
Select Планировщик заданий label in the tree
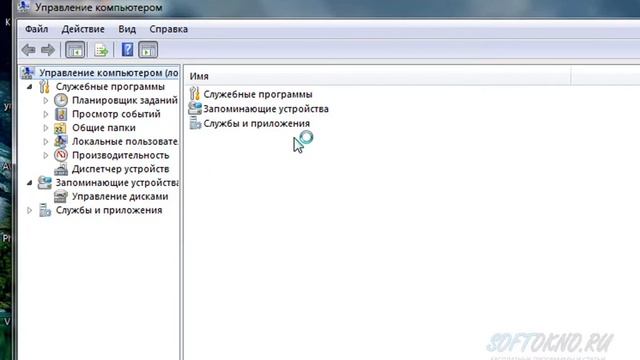click(x=124, y=100)
